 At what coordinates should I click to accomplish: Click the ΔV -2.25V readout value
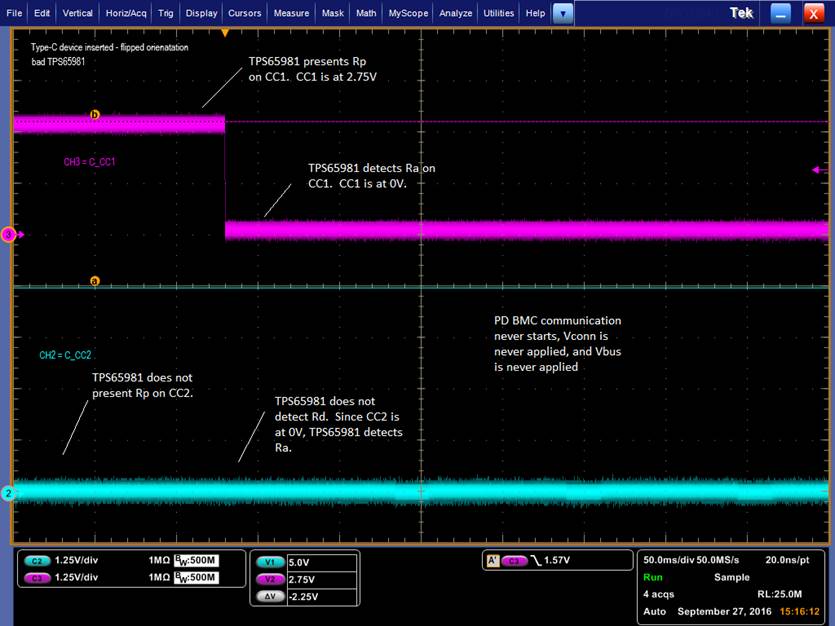click(x=322, y=597)
